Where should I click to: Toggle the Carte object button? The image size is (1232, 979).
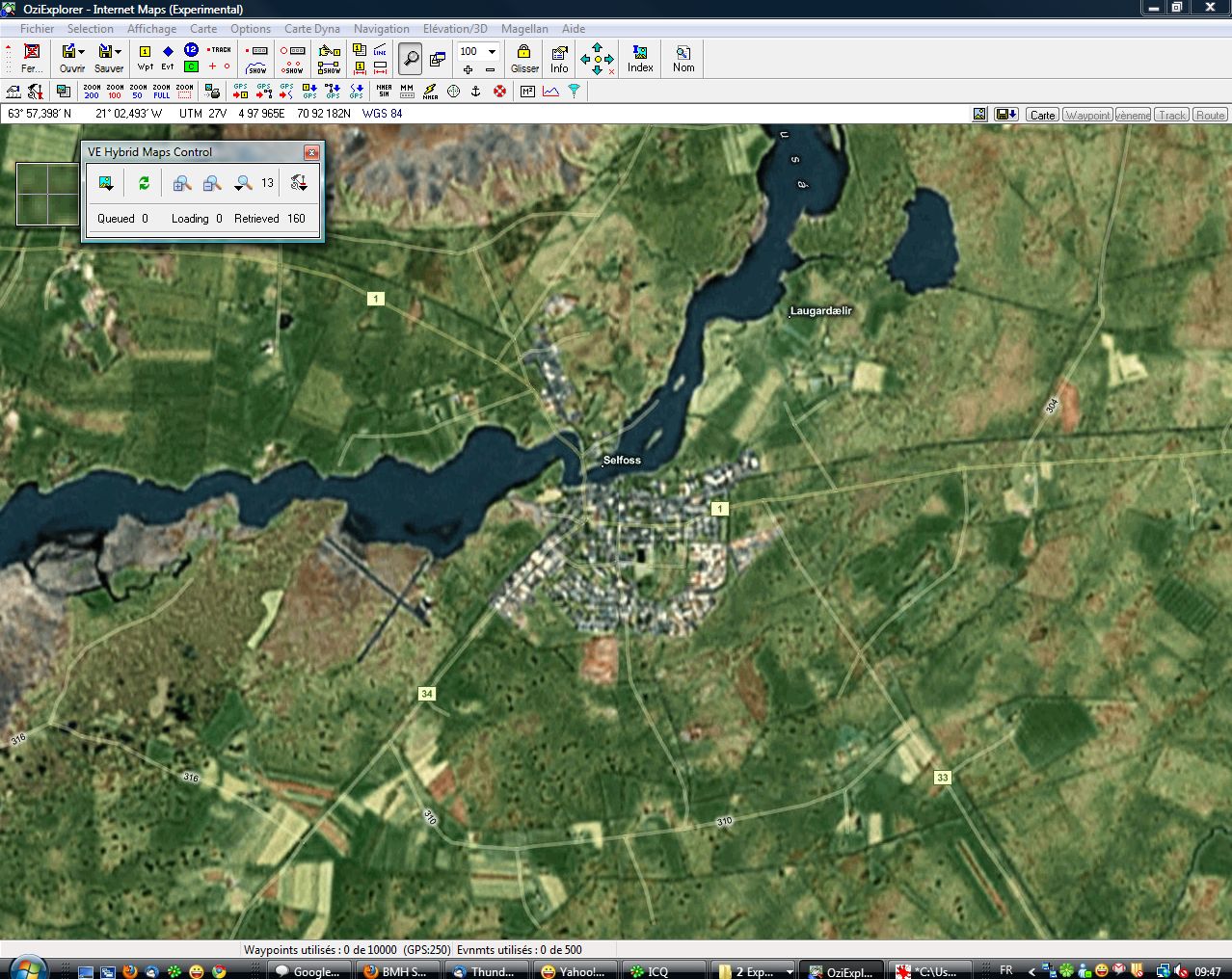(1042, 115)
